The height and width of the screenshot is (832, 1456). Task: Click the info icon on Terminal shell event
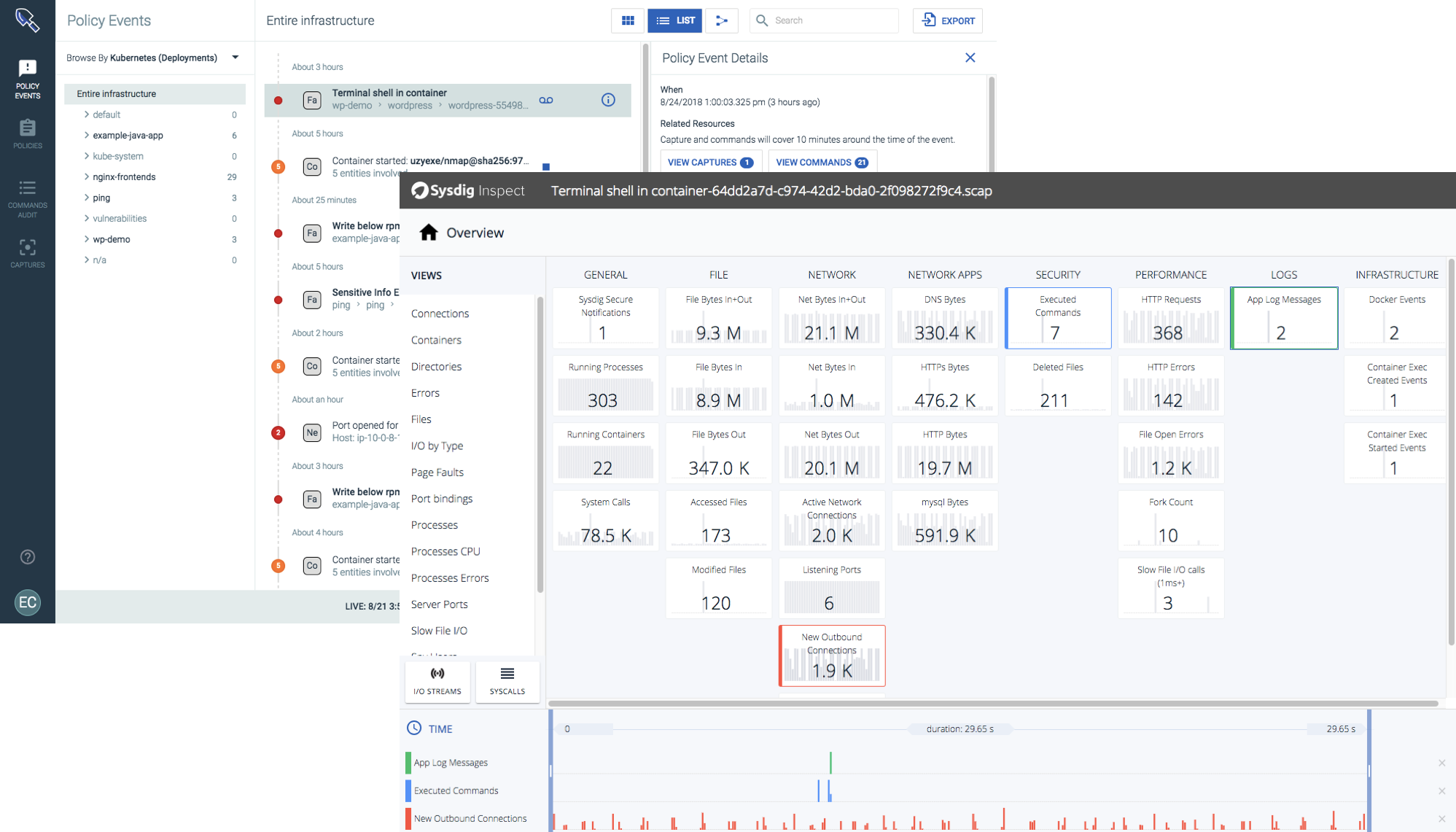coord(608,100)
